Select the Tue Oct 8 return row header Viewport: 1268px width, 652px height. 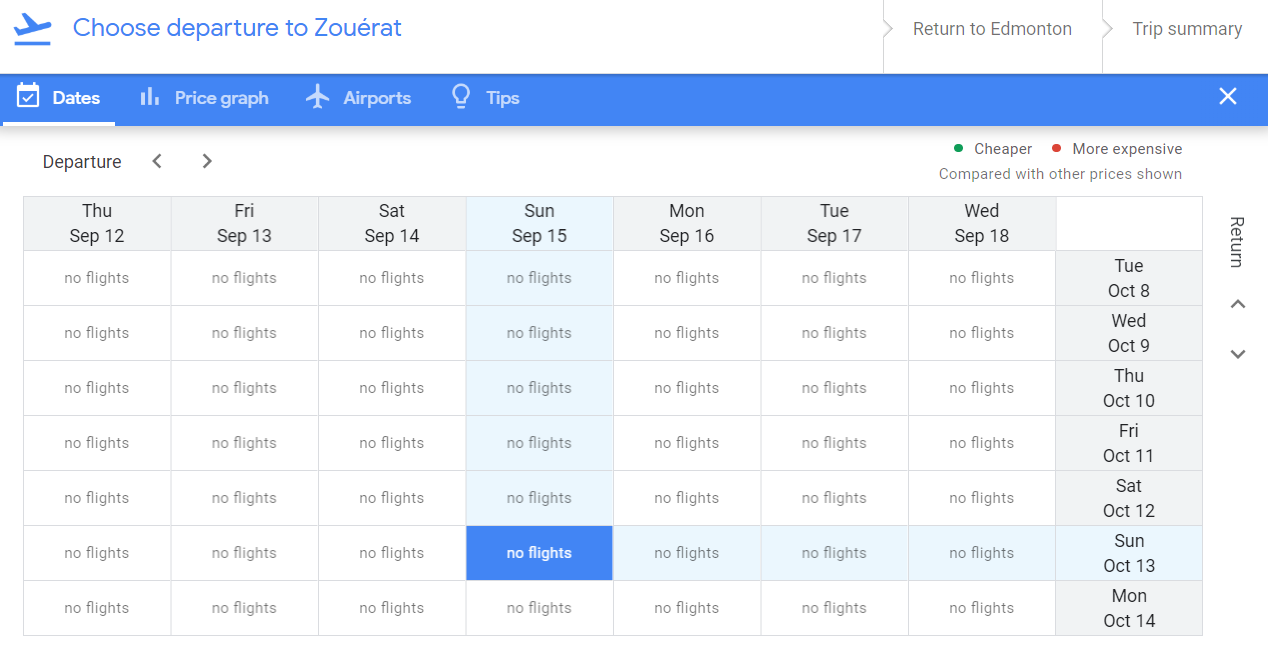(1129, 278)
